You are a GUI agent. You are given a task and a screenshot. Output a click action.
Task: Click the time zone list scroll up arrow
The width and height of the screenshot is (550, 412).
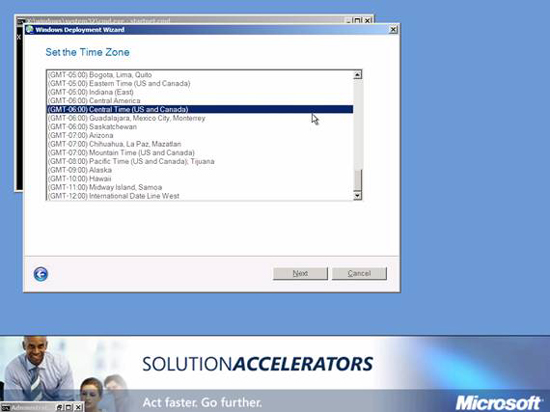click(x=357, y=75)
